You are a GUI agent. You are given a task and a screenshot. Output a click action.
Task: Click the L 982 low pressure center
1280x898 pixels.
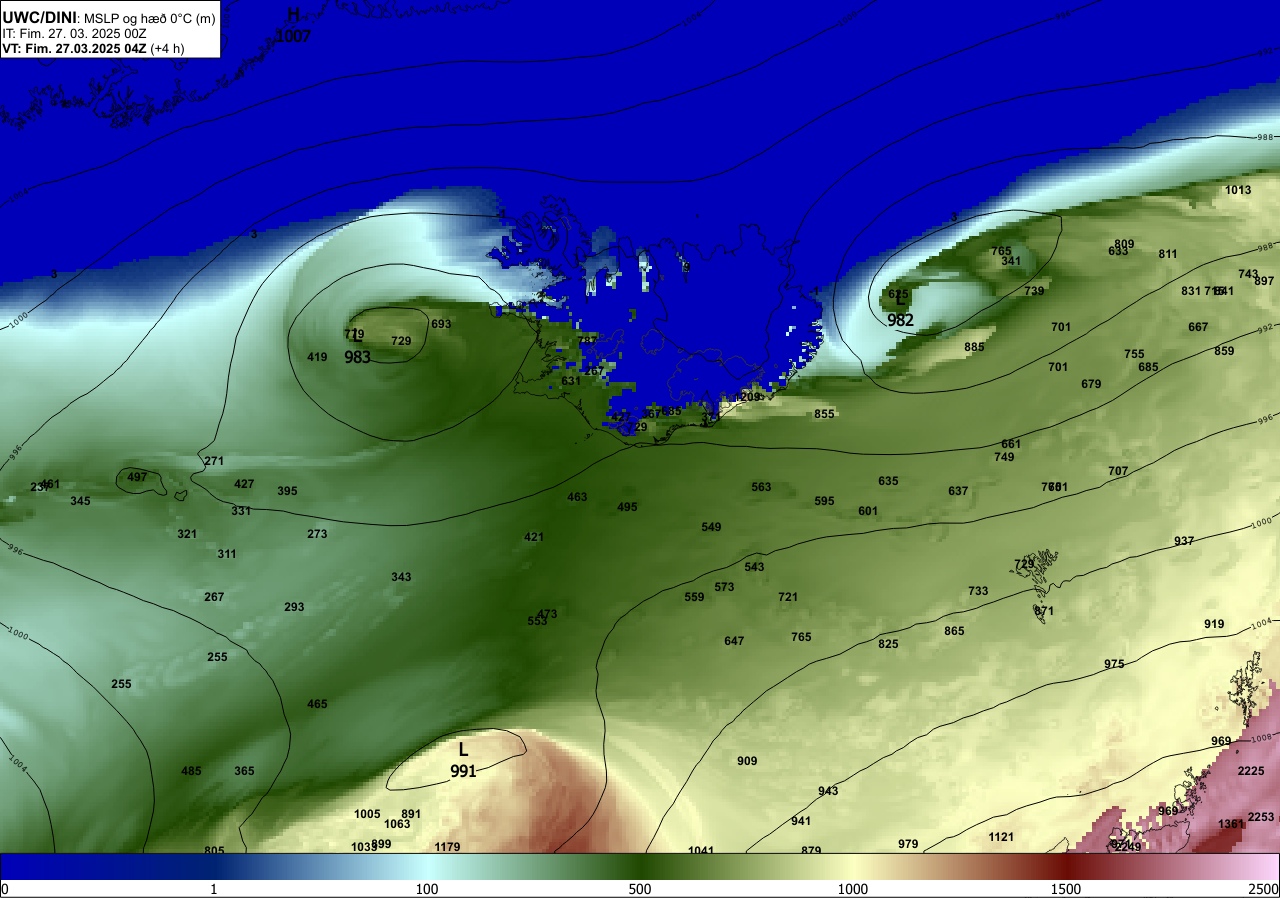click(x=900, y=309)
